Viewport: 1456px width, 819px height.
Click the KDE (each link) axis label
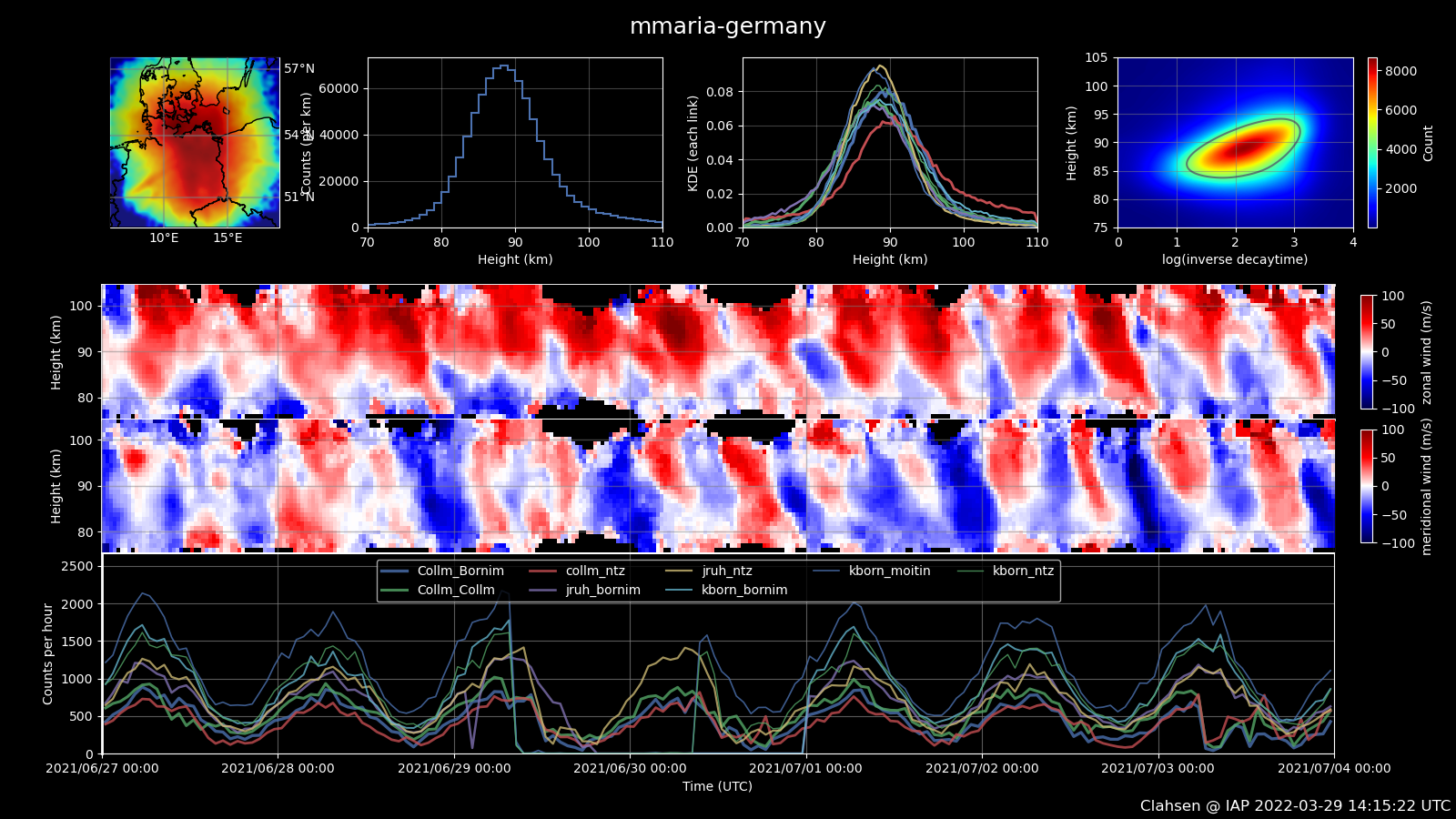[x=693, y=143]
